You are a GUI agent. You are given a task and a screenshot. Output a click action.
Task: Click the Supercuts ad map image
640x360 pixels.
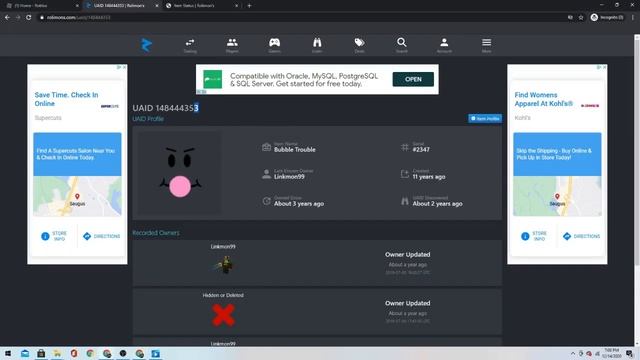coord(77,196)
